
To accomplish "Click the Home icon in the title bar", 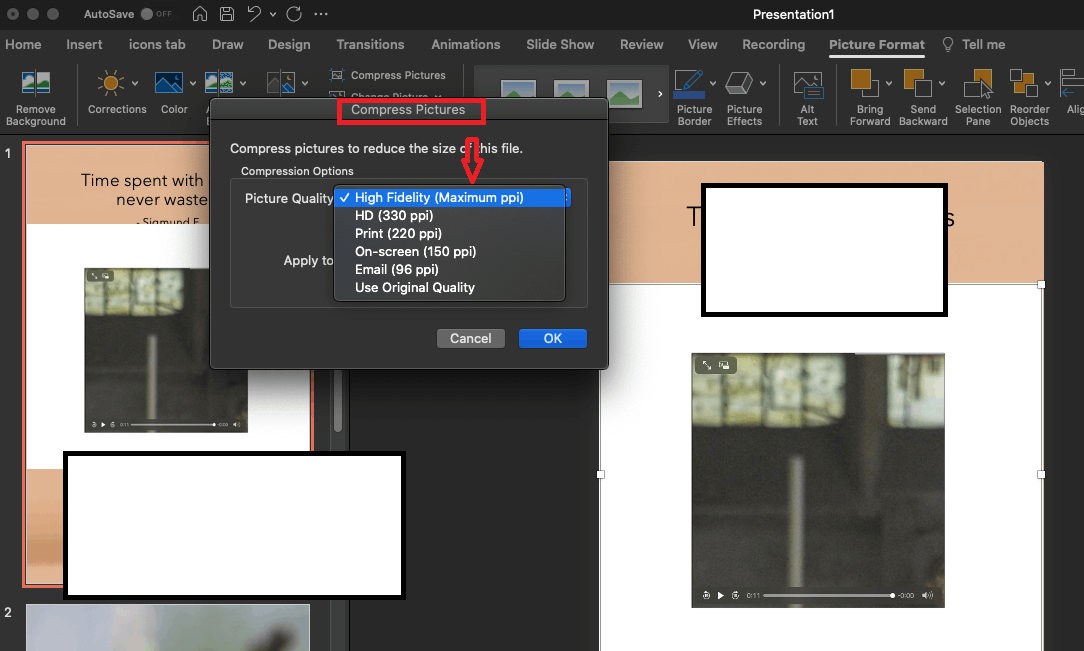I will pyautogui.click(x=200, y=14).
